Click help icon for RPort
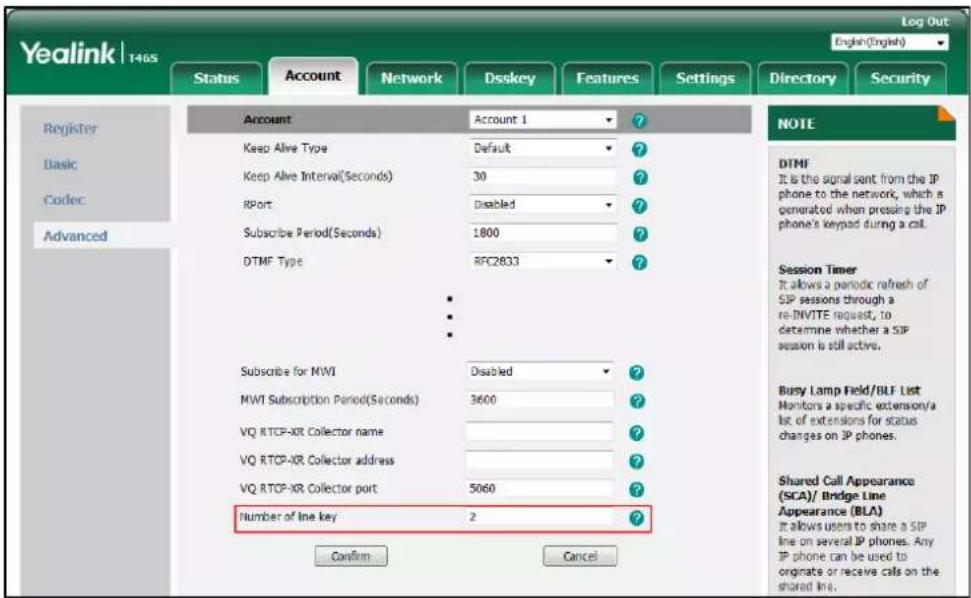This screenshot has height=598, width=971. [640, 206]
